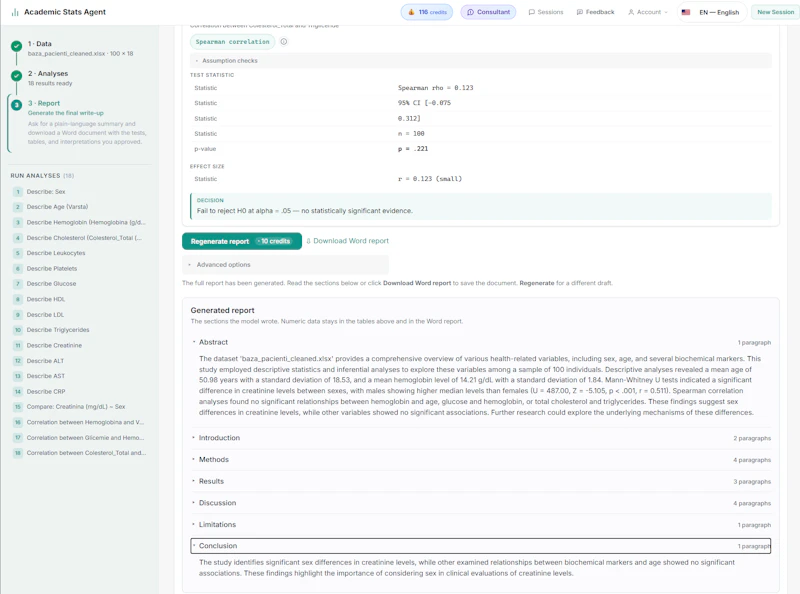Select run analysis Describe Leukocytes
Image resolution: width=800 pixels, height=594 pixels.
click(x=80, y=253)
